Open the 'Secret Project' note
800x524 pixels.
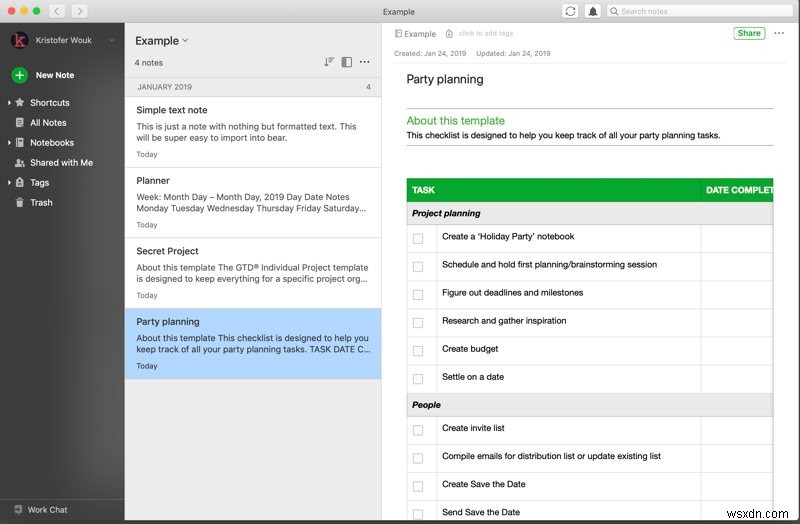click(x=253, y=272)
